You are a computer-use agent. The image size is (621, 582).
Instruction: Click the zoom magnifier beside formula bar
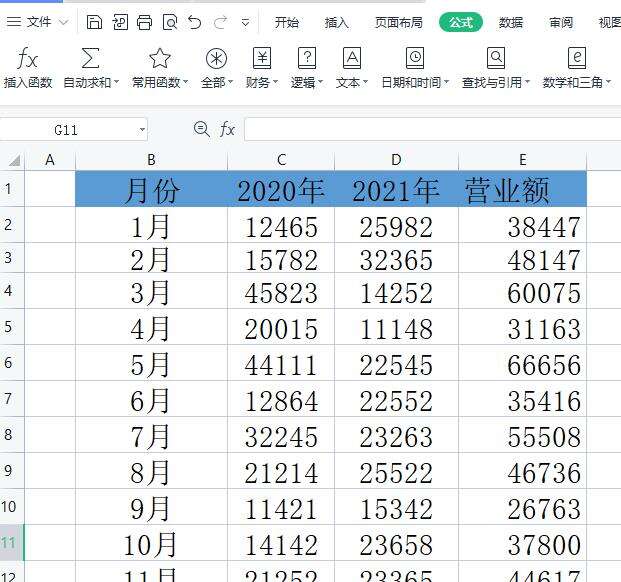point(201,129)
